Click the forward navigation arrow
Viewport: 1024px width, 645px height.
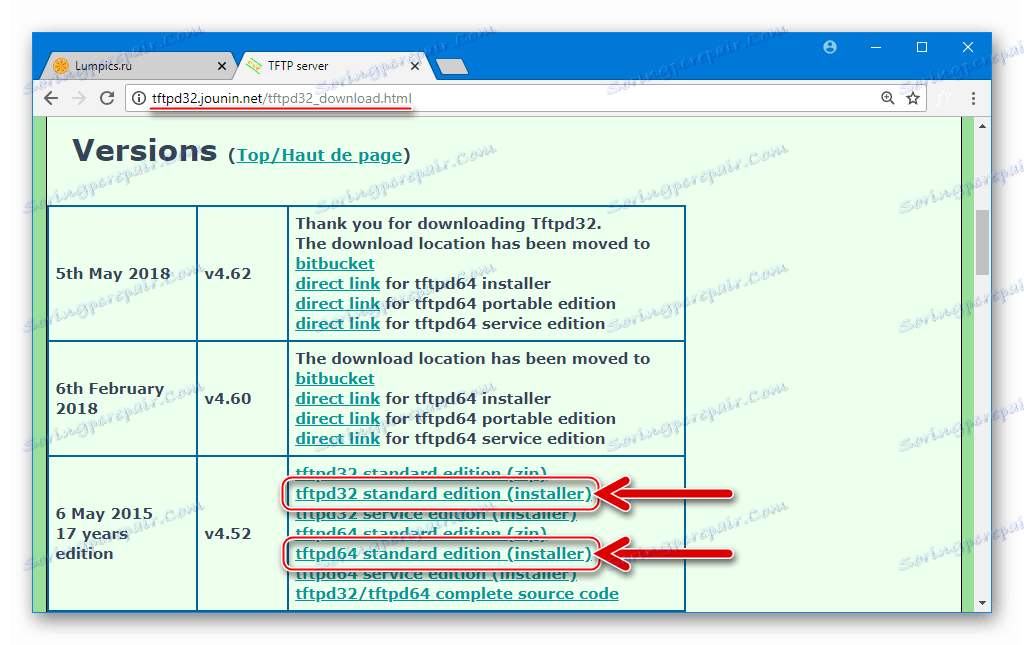[79, 99]
